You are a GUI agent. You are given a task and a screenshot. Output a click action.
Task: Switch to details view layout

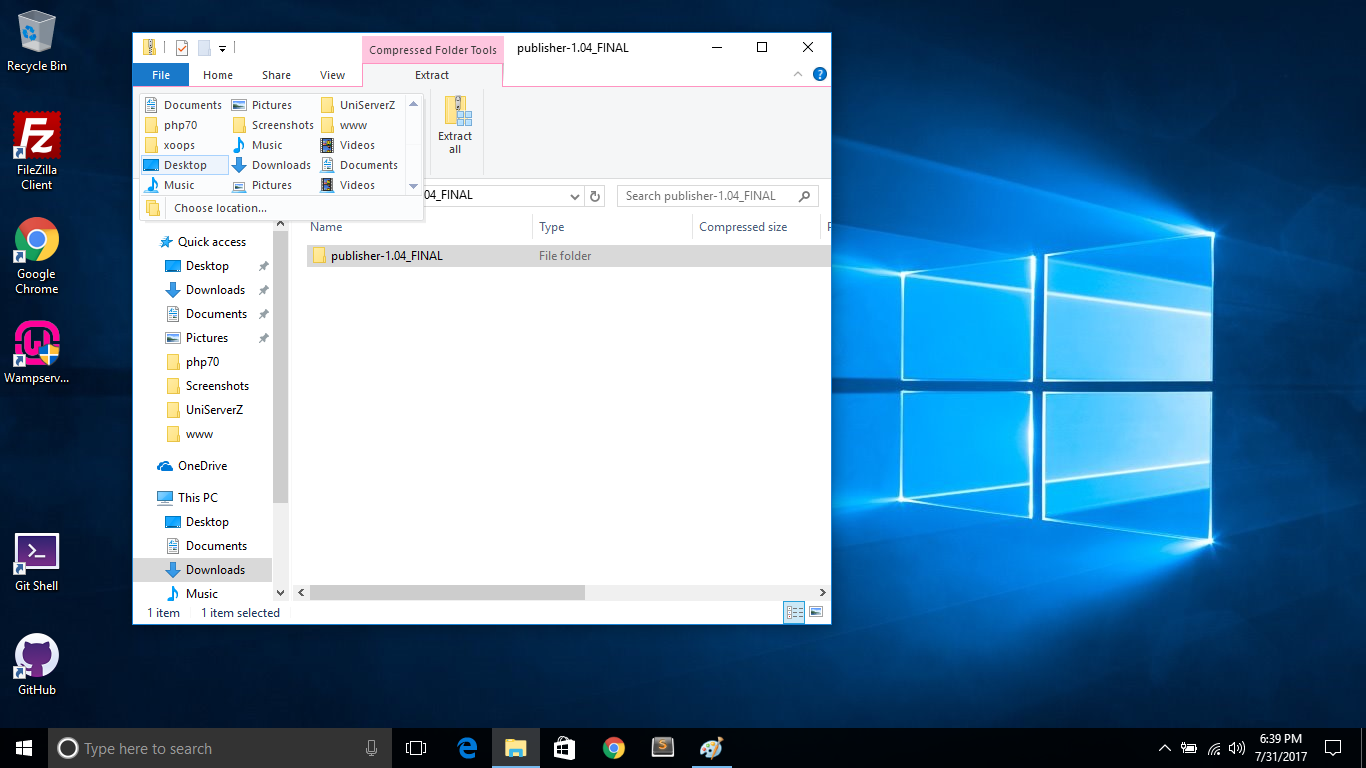pyautogui.click(x=795, y=612)
